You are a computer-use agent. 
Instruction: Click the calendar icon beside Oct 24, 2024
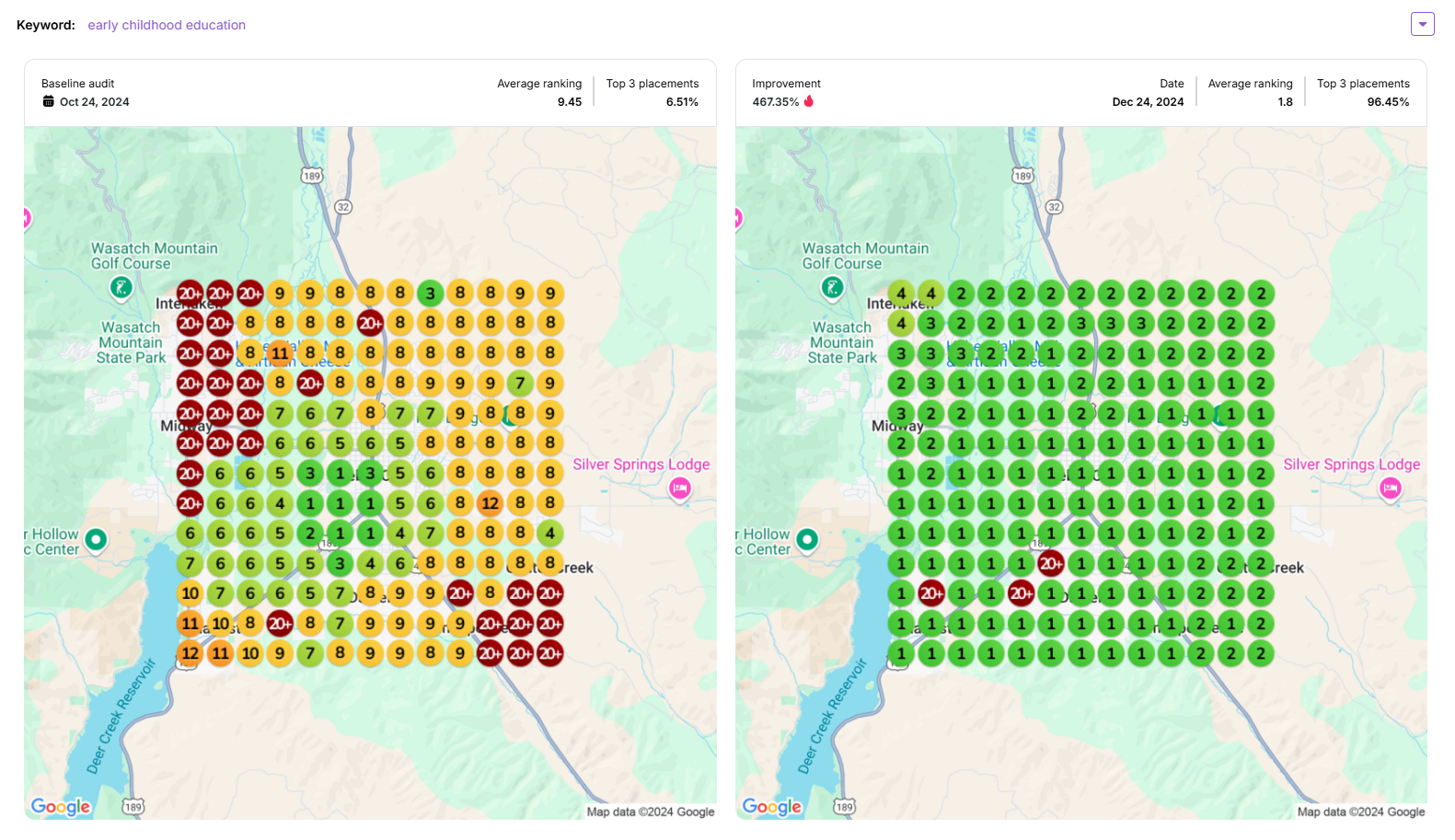click(x=49, y=101)
